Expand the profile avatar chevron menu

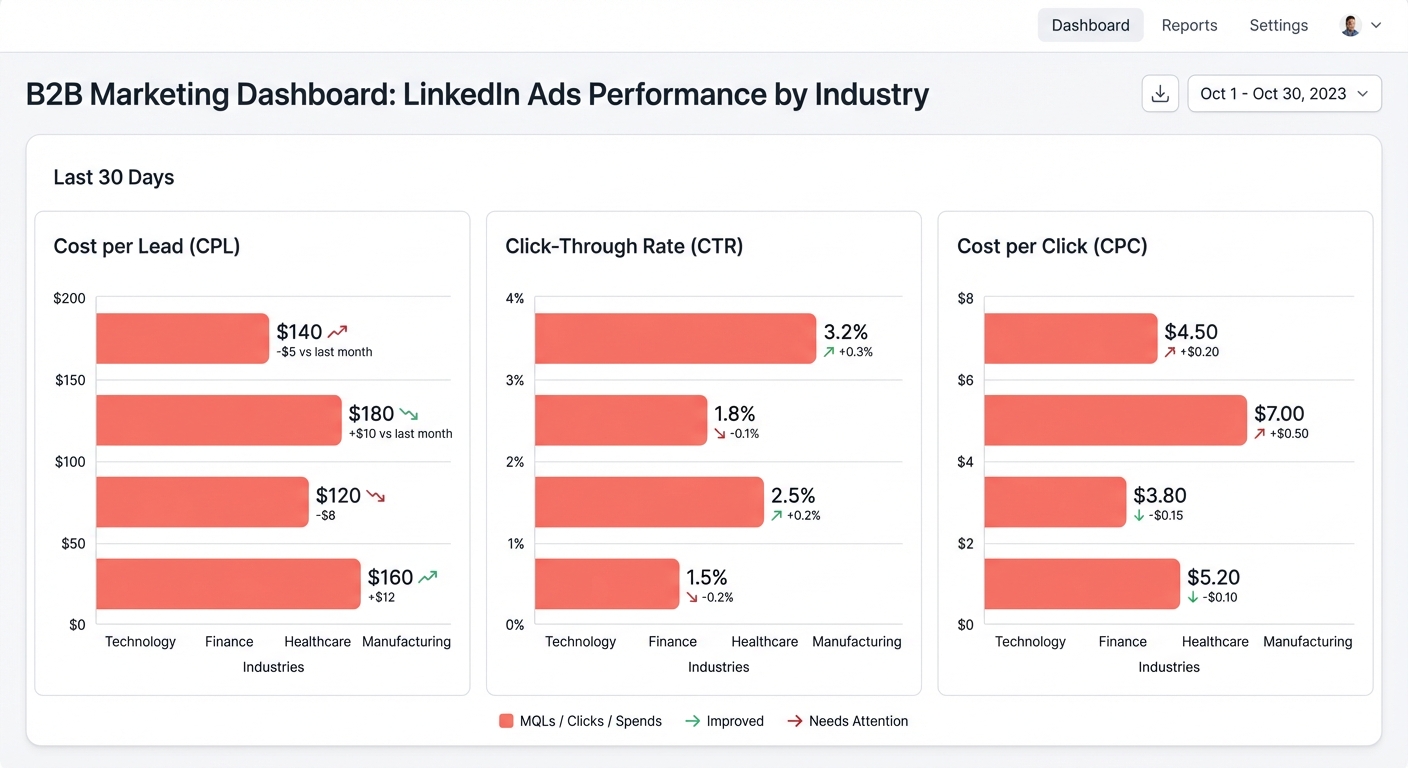(x=1377, y=25)
